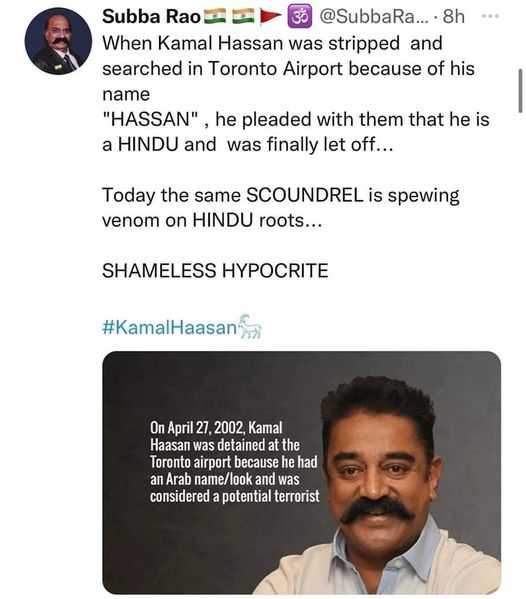The width and height of the screenshot is (526, 599).
Task: Open the Subba Rao display name
Action: [151, 17]
